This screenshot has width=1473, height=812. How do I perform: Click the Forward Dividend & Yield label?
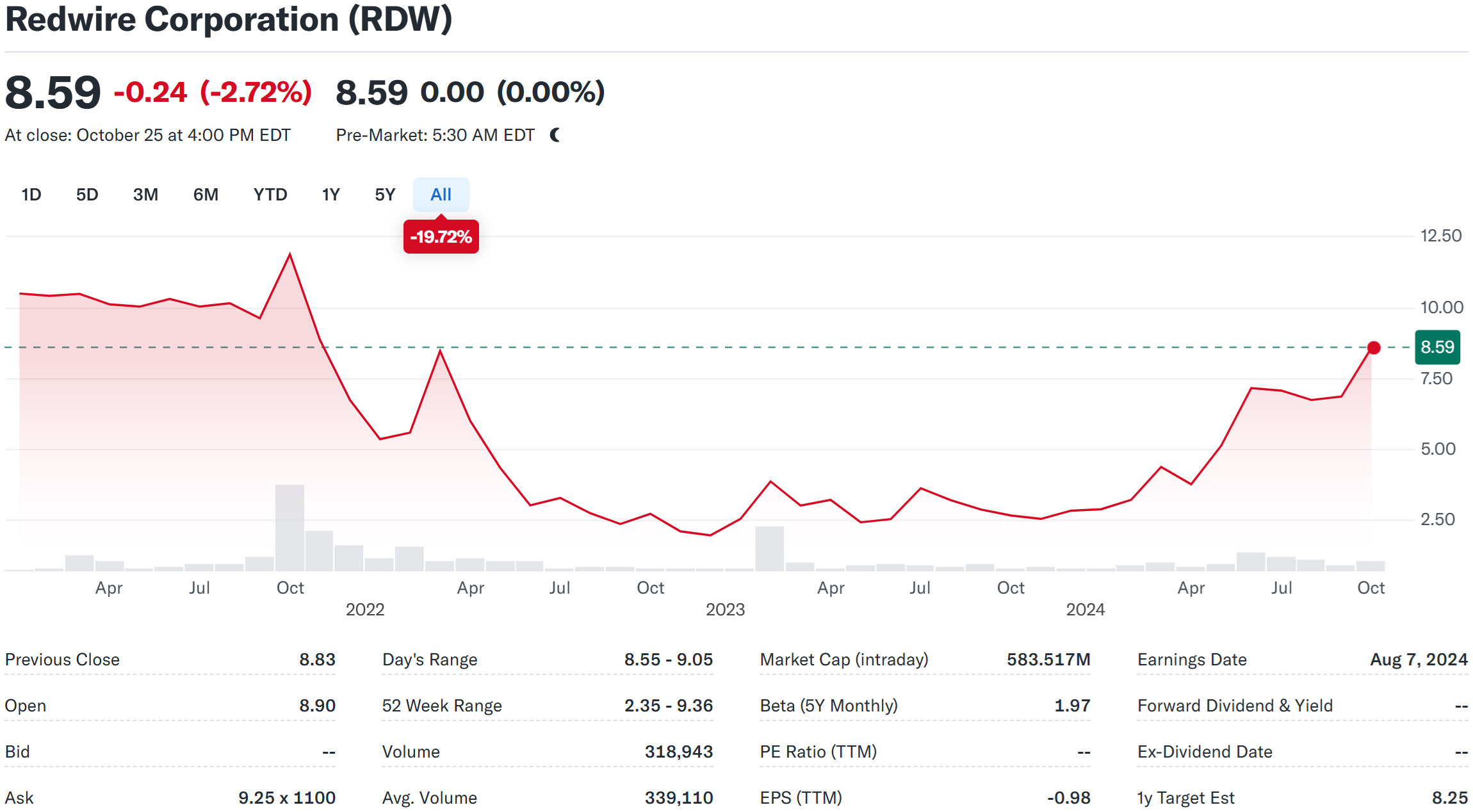click(x=1235, y=706)
